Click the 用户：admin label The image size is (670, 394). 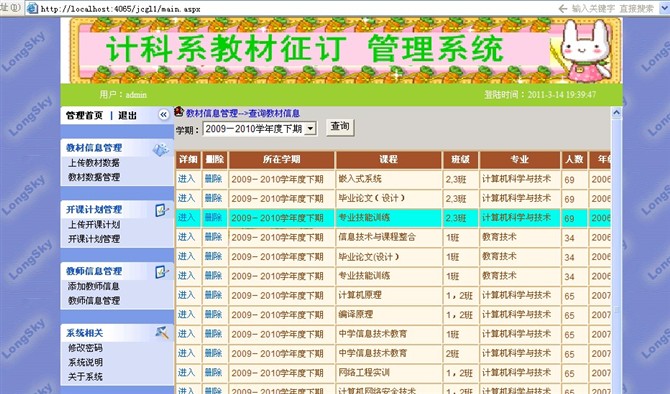point(123,95)
